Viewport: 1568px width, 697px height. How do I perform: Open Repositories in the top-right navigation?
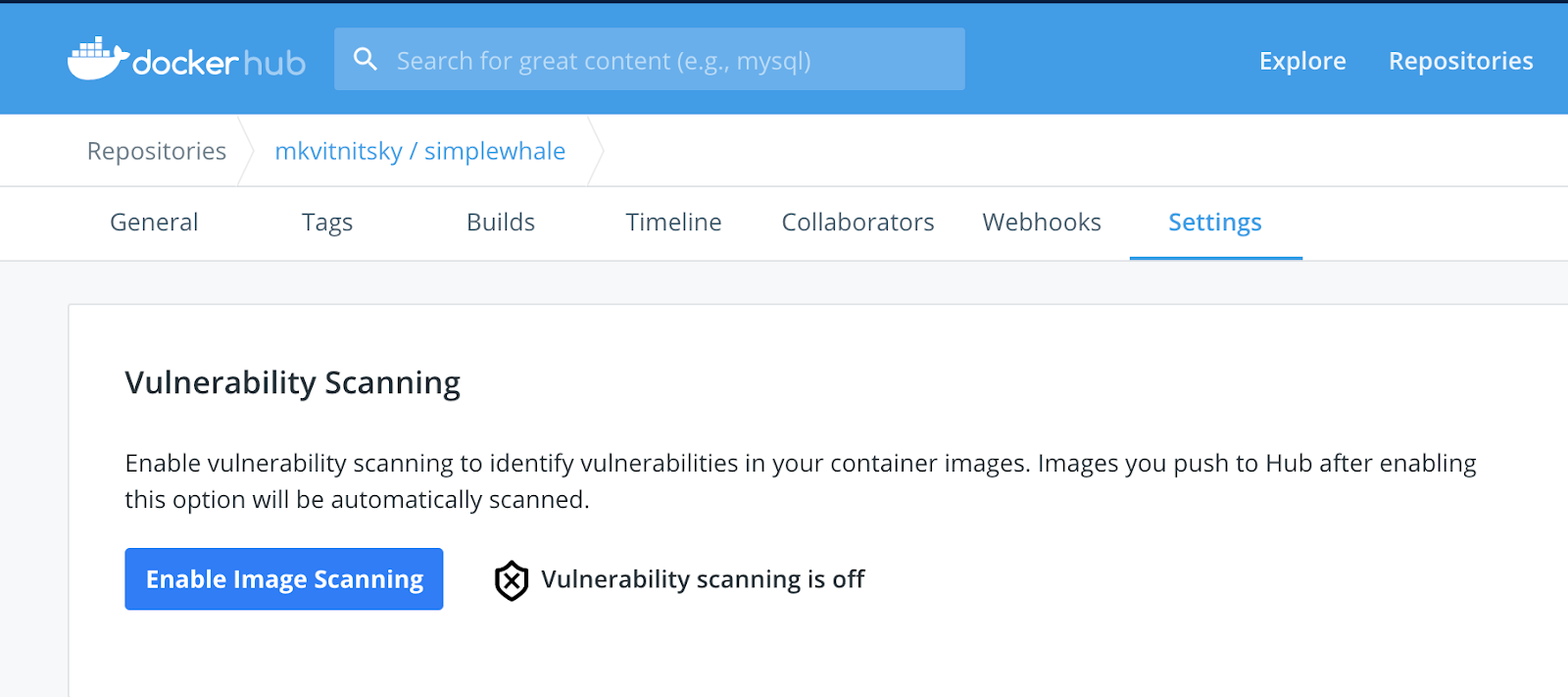tap(1460, 61)
